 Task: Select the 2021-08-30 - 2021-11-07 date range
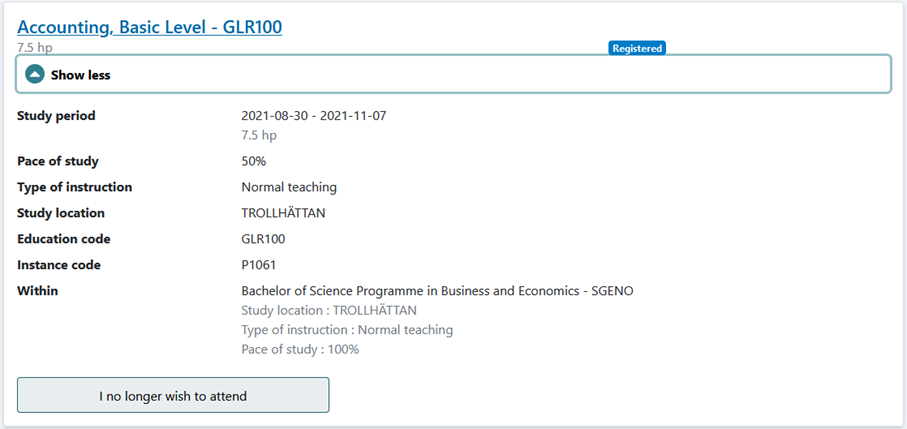tap(314, 116)
